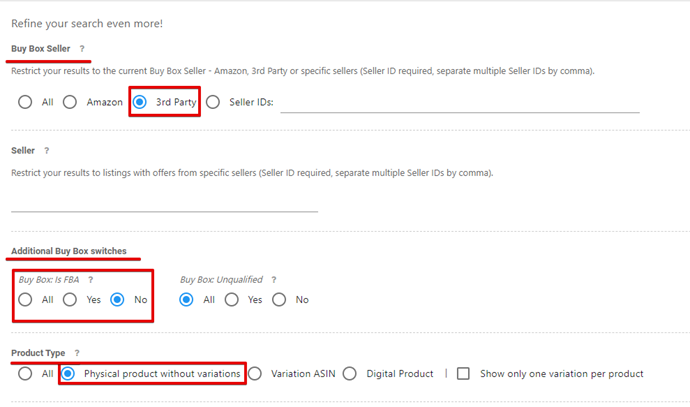The height and width of the screenshot is (407, 690).
Task: Select Amazon as Buy Box Seller
Action: pyautogui.click(x=70, y=102)
